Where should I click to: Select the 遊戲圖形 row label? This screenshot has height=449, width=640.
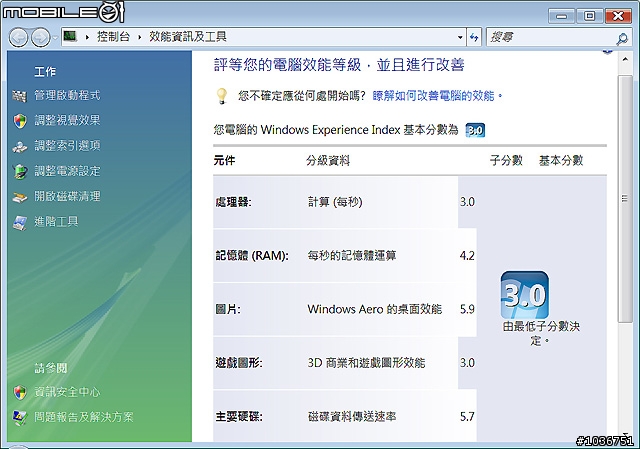point(239,363)
